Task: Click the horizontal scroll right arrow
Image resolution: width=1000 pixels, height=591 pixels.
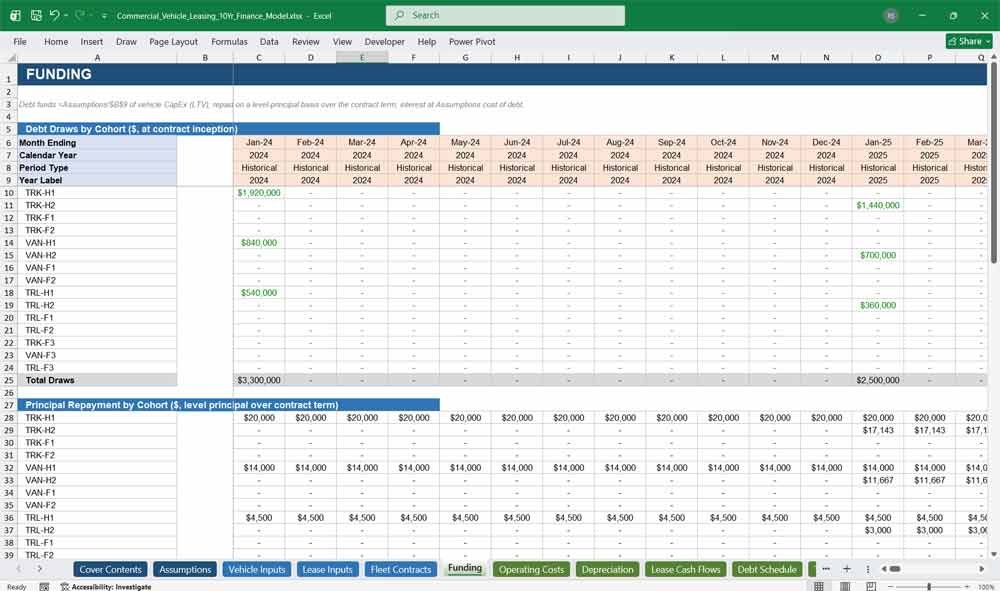Action: (982, 569)
